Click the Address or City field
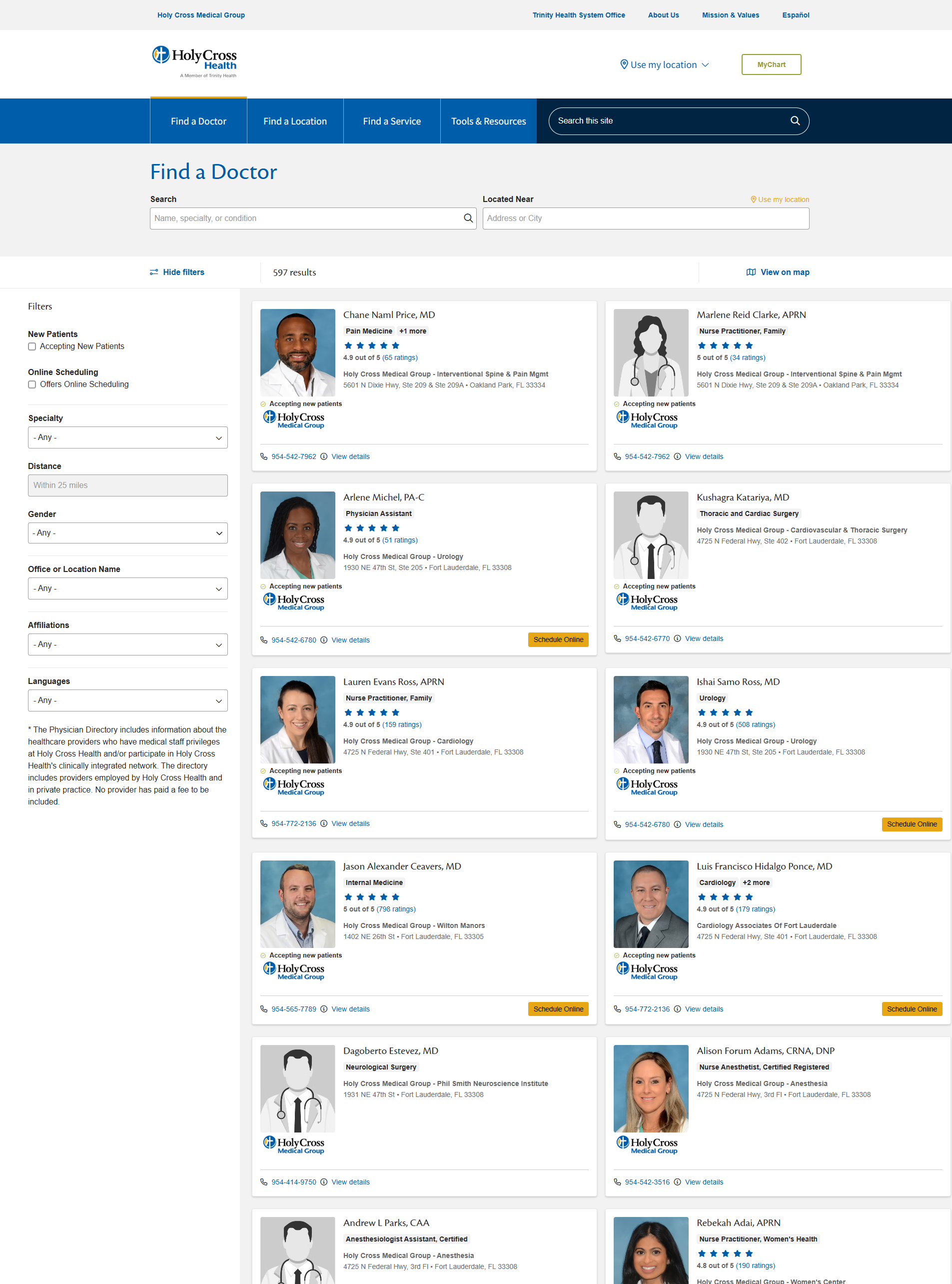This screenshot has height=1284, width=952. [646, 218]
